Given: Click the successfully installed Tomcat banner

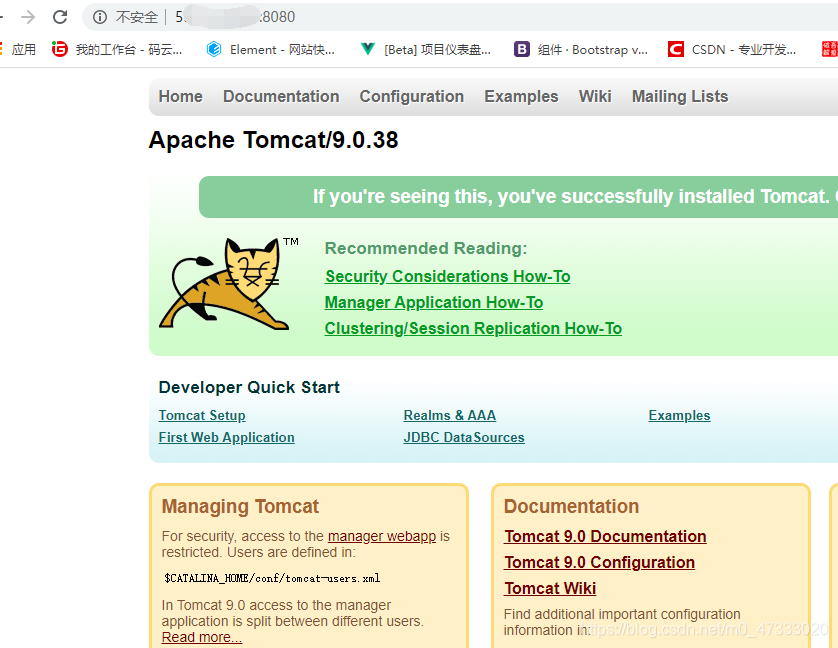Looking at the screenshot, I should (x=518, y=197).
